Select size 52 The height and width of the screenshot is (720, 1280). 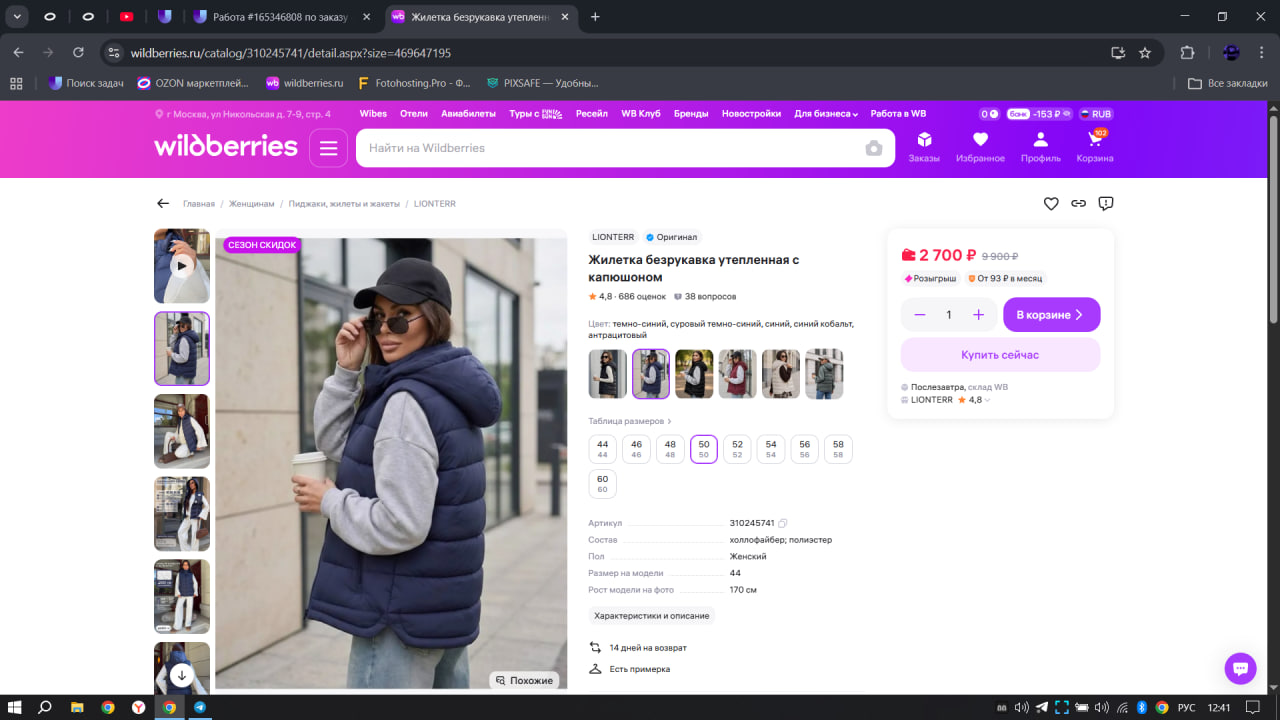coord(737,449)
